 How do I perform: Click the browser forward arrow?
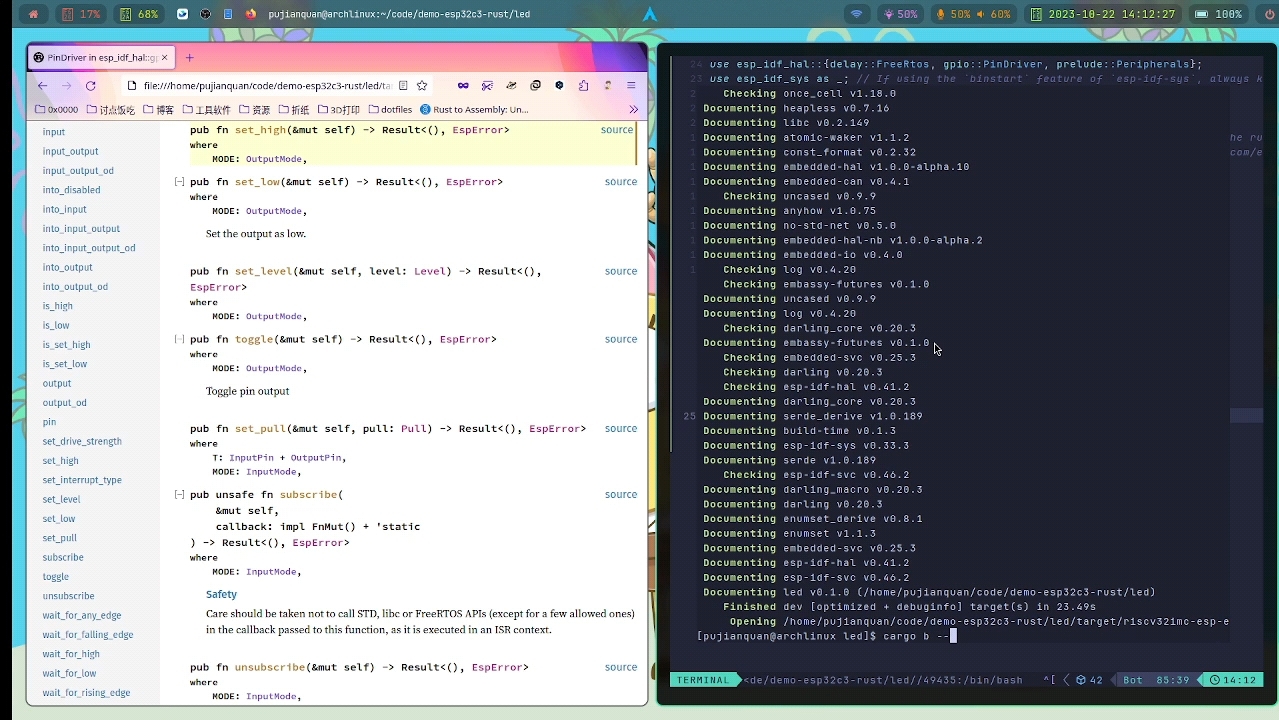pyautogui.click(x=66, y=86)
